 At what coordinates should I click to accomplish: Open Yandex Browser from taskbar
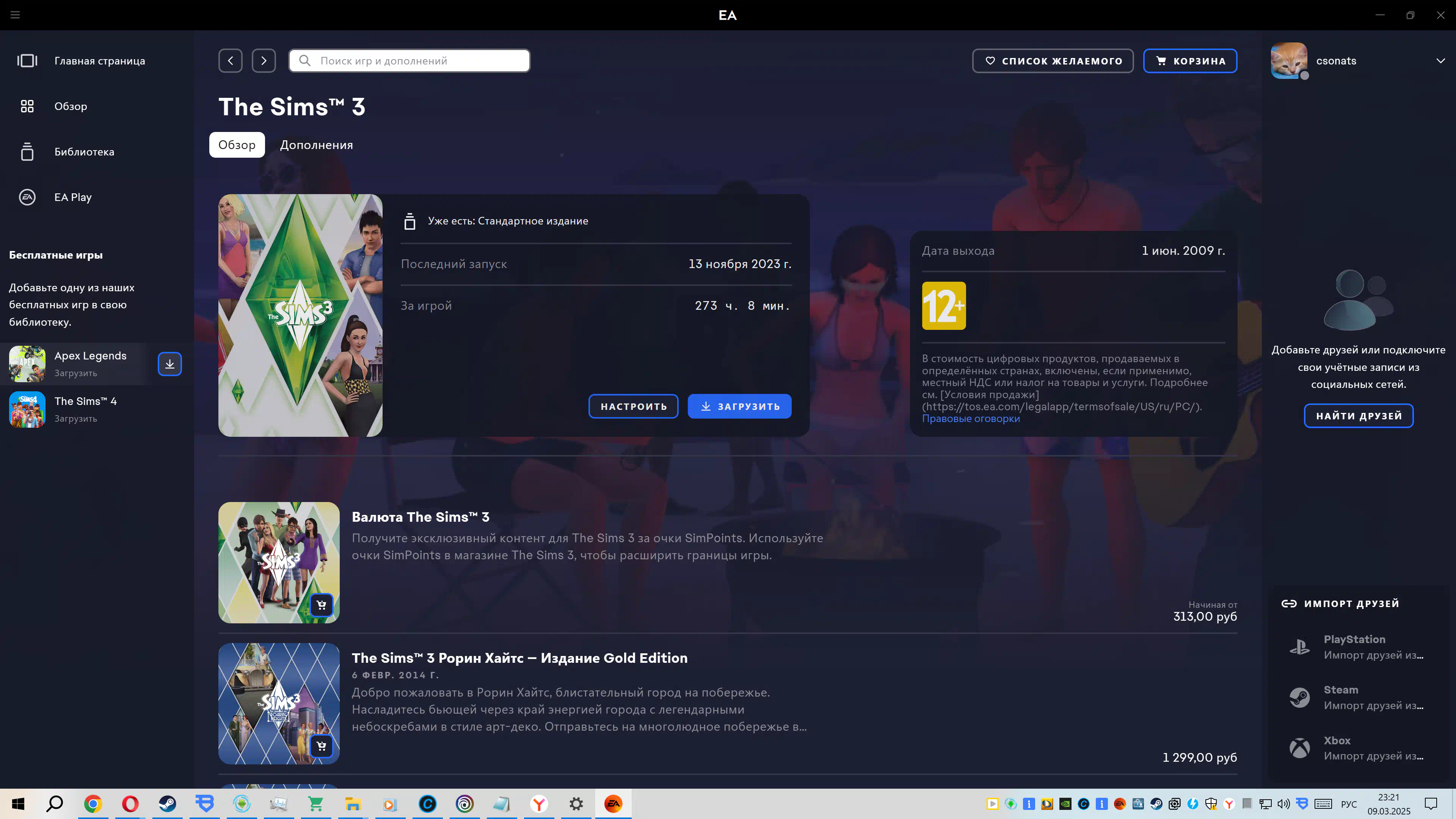(x=539, y=804)
